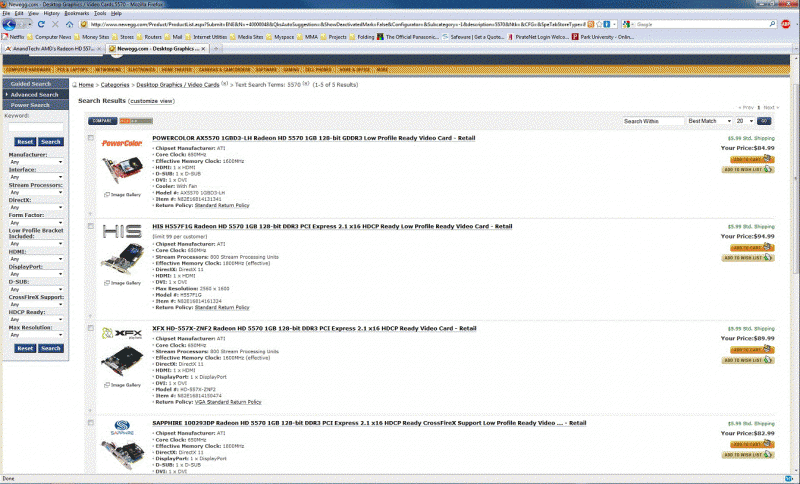Open the Money Sites bookmark folder

click(x=92, y=37)
